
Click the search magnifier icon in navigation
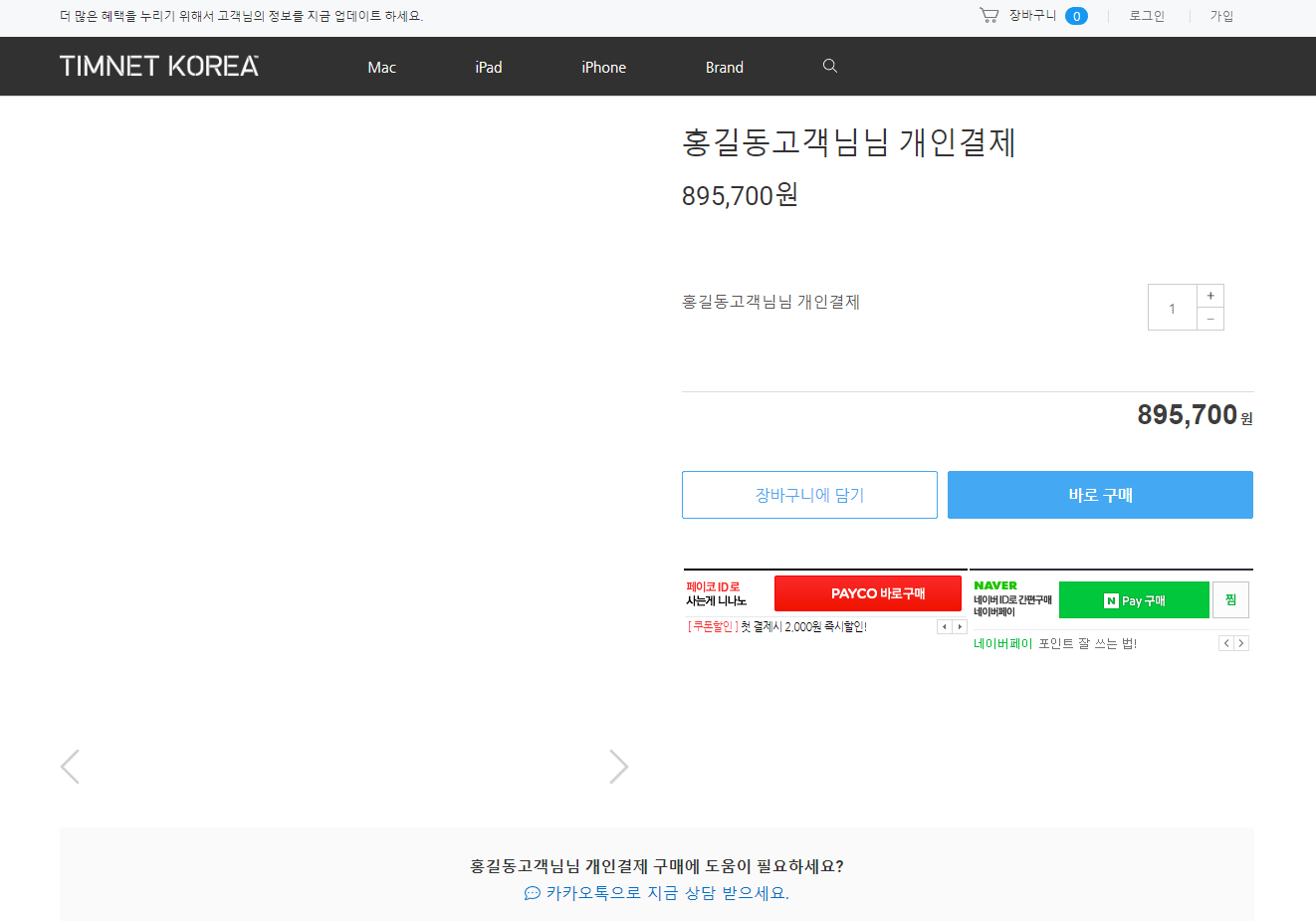[x=830, y=66]
